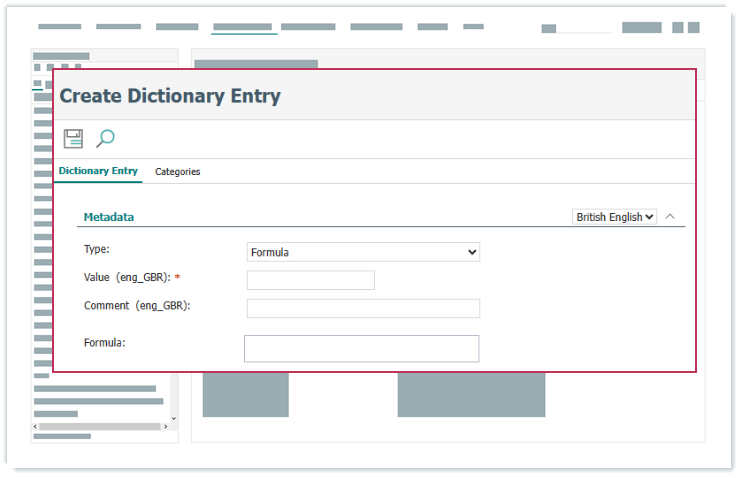Click into the Formula text box

pyautogui.click(x=361, y=348)
